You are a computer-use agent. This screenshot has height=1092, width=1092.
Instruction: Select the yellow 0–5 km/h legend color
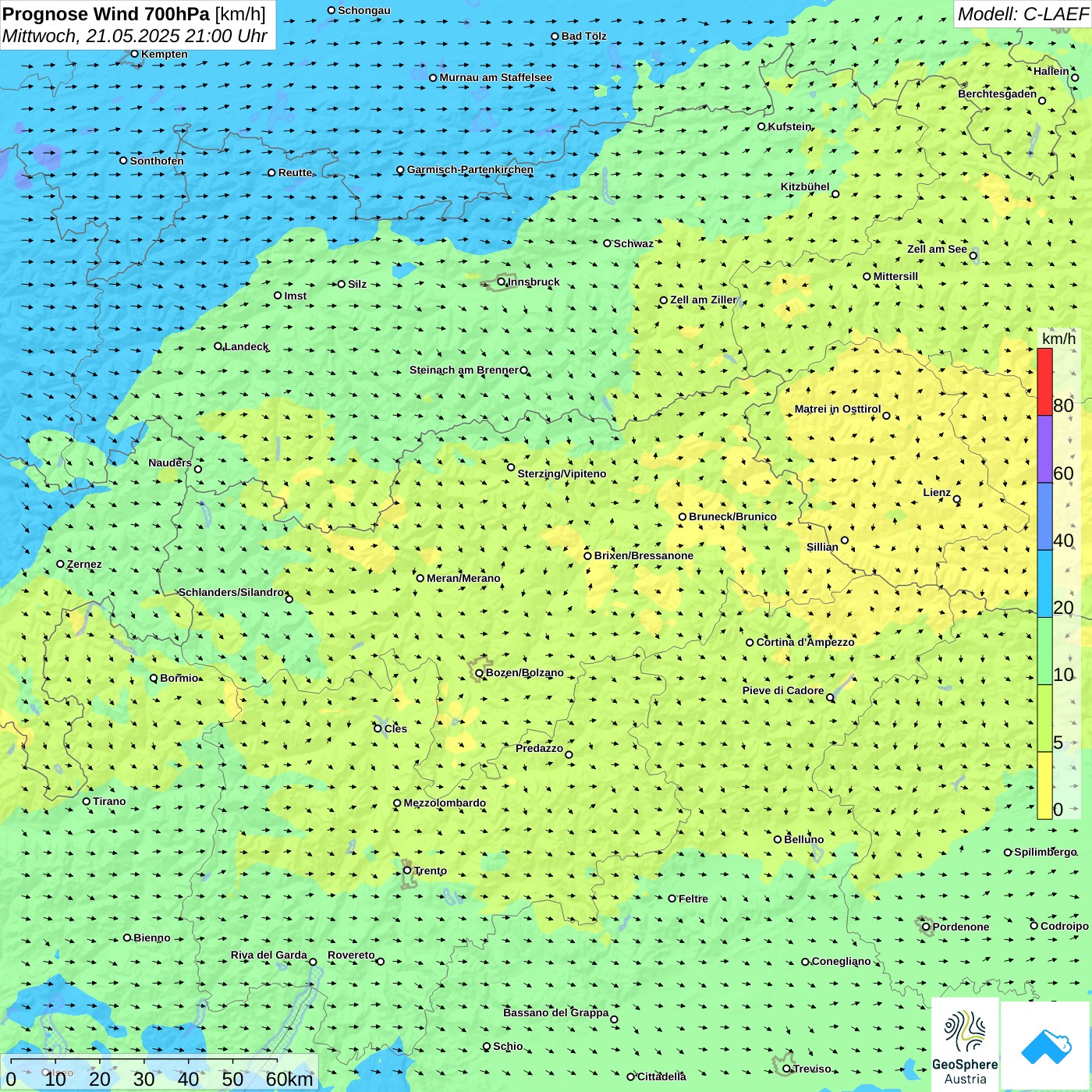click(1044, 785)
